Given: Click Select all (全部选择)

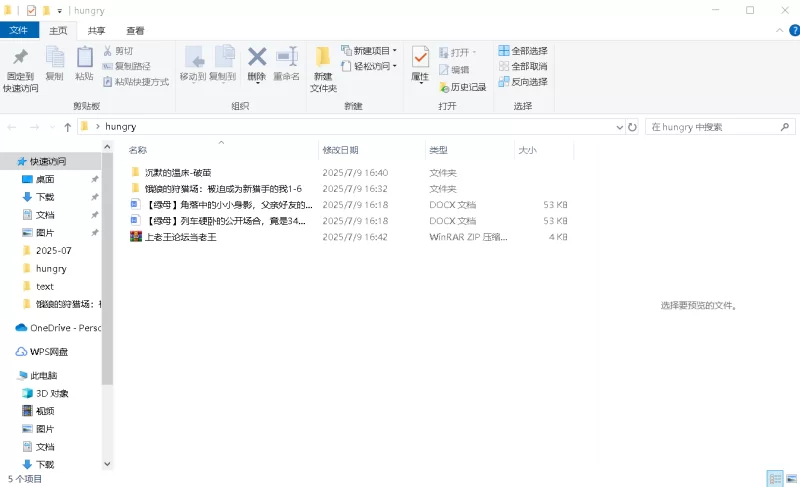Looking at the screenshot, I should (523, 50).
